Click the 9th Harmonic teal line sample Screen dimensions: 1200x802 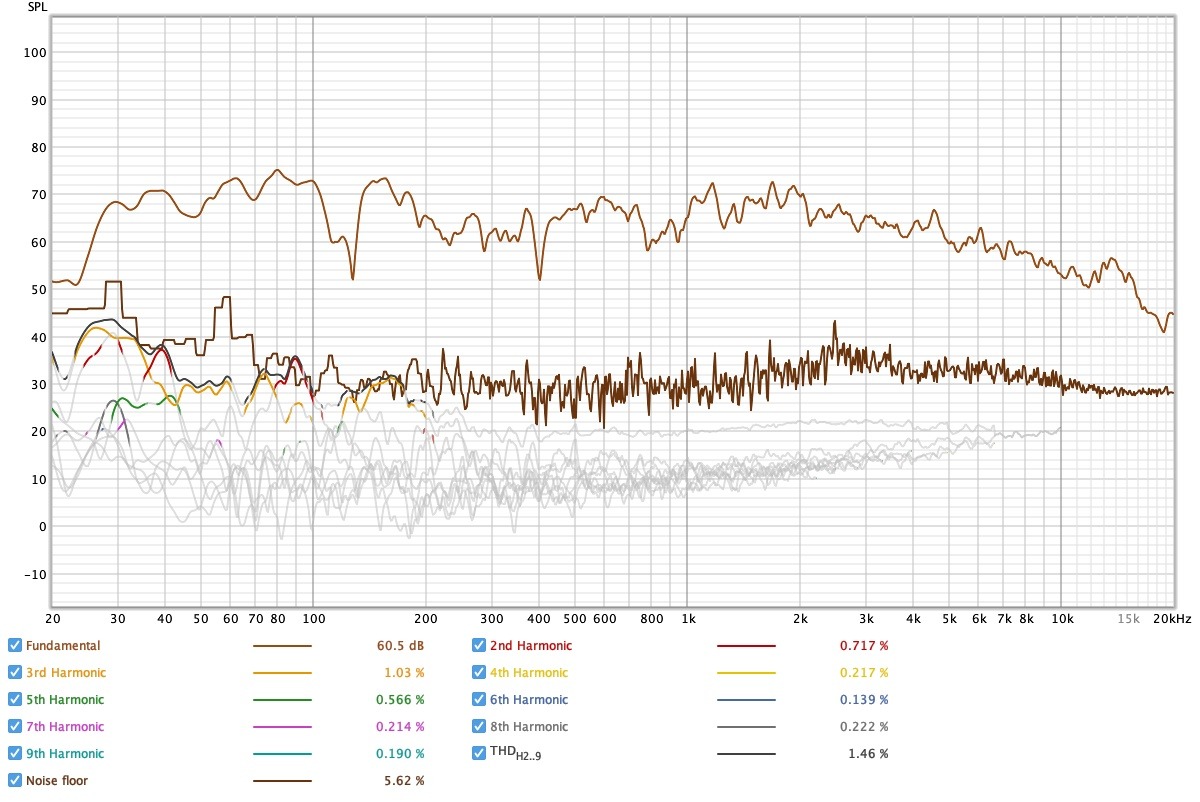(x=282, y=754)
